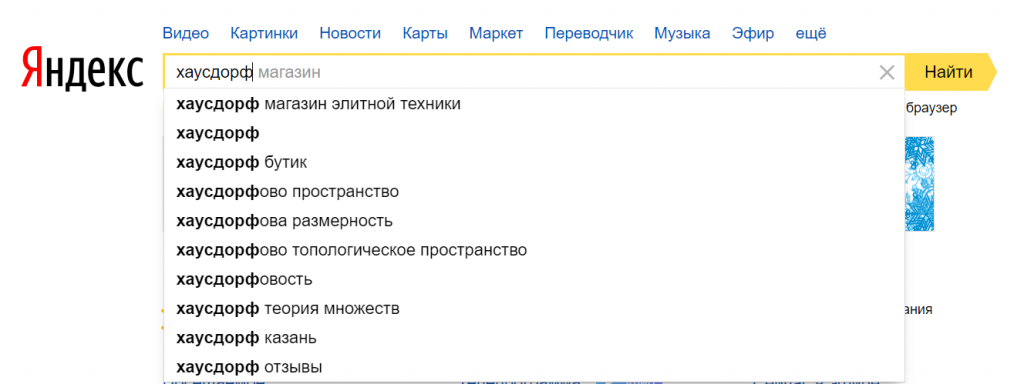Select suggestion хаусдорф магазин элитной техники

pos(534,104)
